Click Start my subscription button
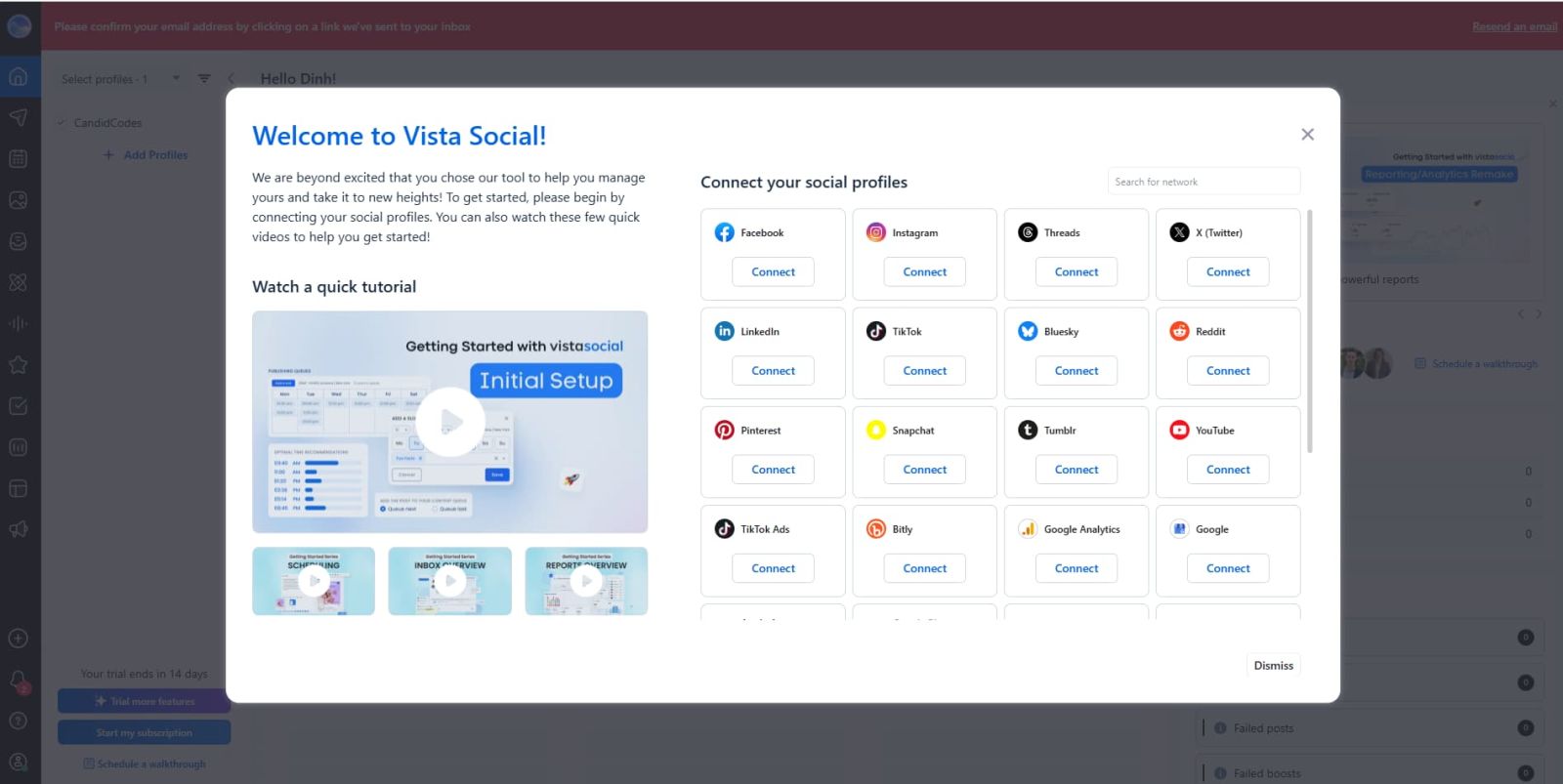 tap(144, 732)
